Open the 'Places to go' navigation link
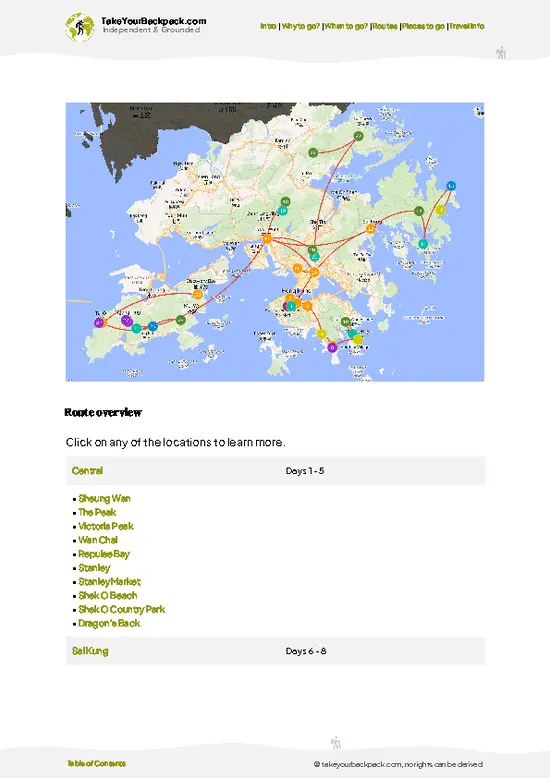Image resolution: width=550 pixels, height=778 pixels. pos(423,26)
